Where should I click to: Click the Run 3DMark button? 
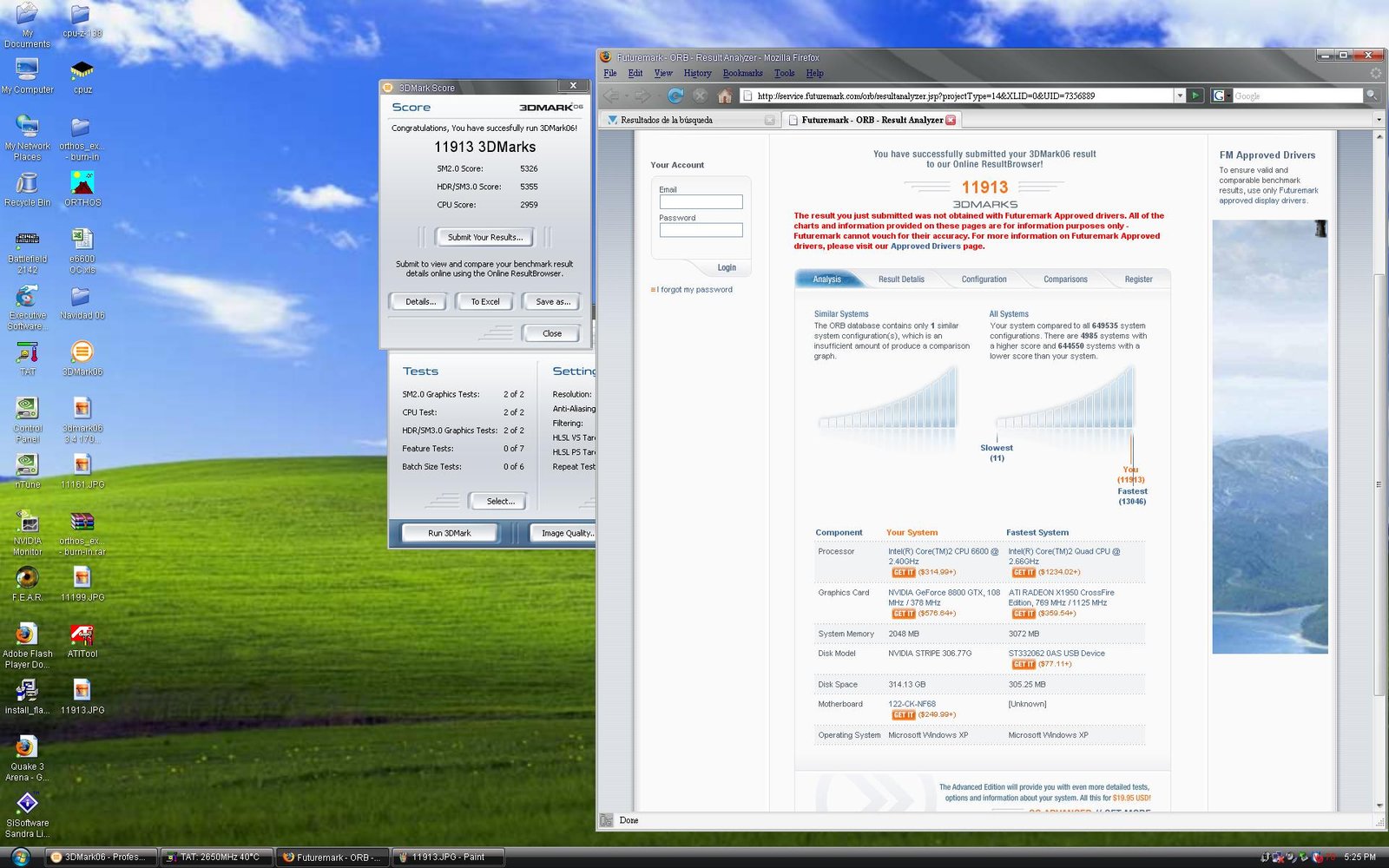pyautogui.click(x=449, y=533)
